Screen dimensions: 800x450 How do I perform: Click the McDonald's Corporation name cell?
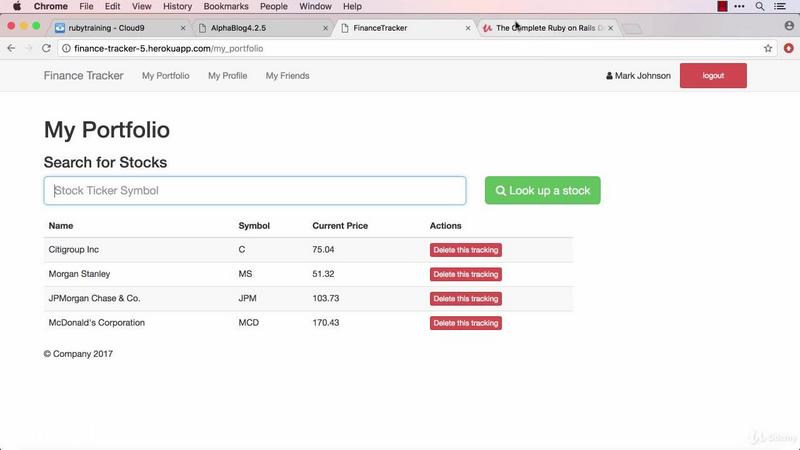coord(96,322)
